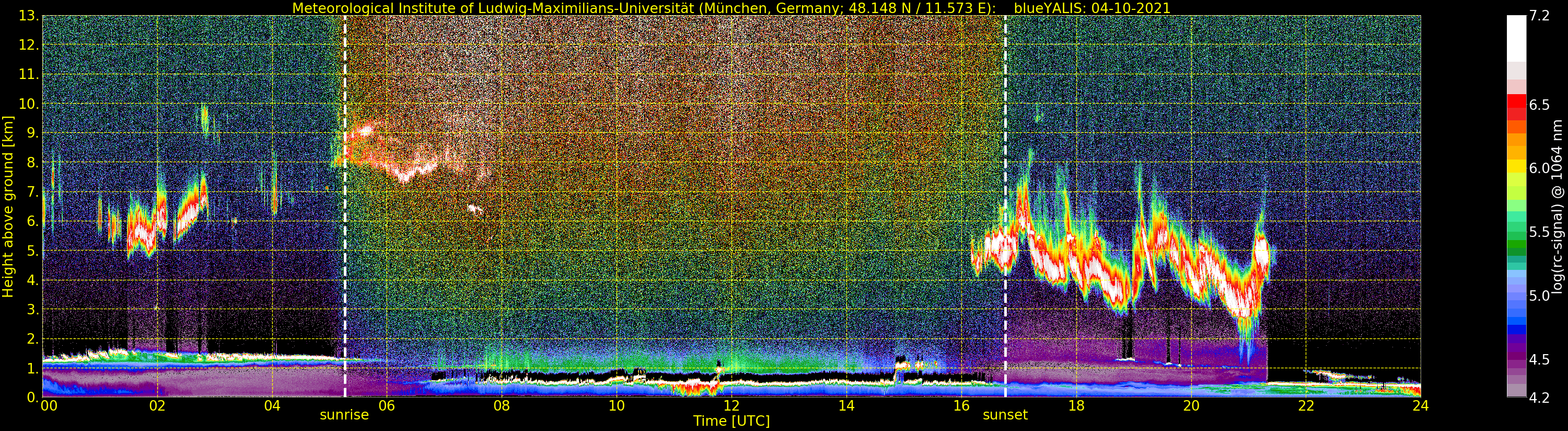The height and width of the screenshot is (431, 1568).
Task: Click the height axis tick label 5
Action: click(33, 251)
